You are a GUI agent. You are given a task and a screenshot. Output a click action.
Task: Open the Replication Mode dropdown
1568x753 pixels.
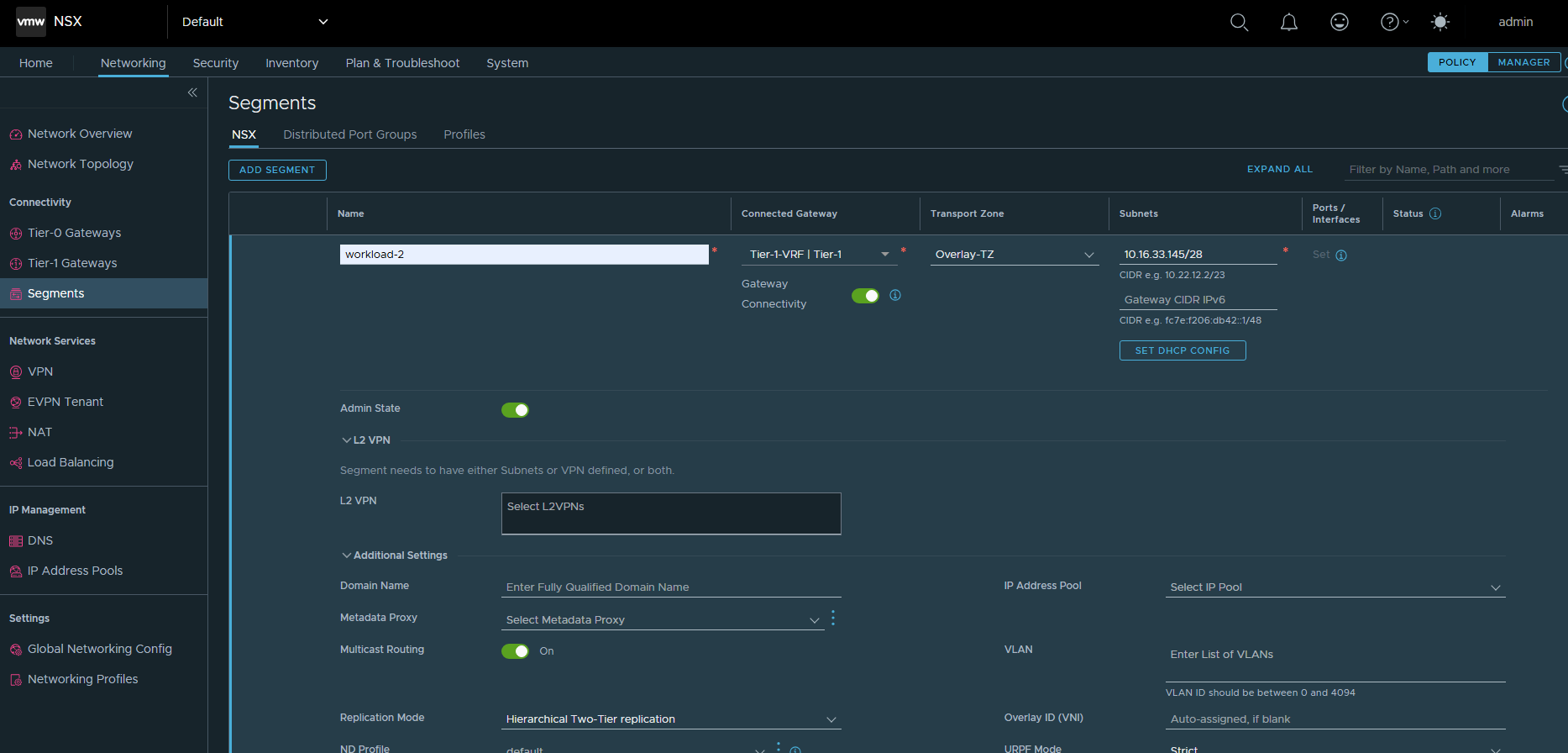(671, 719)
